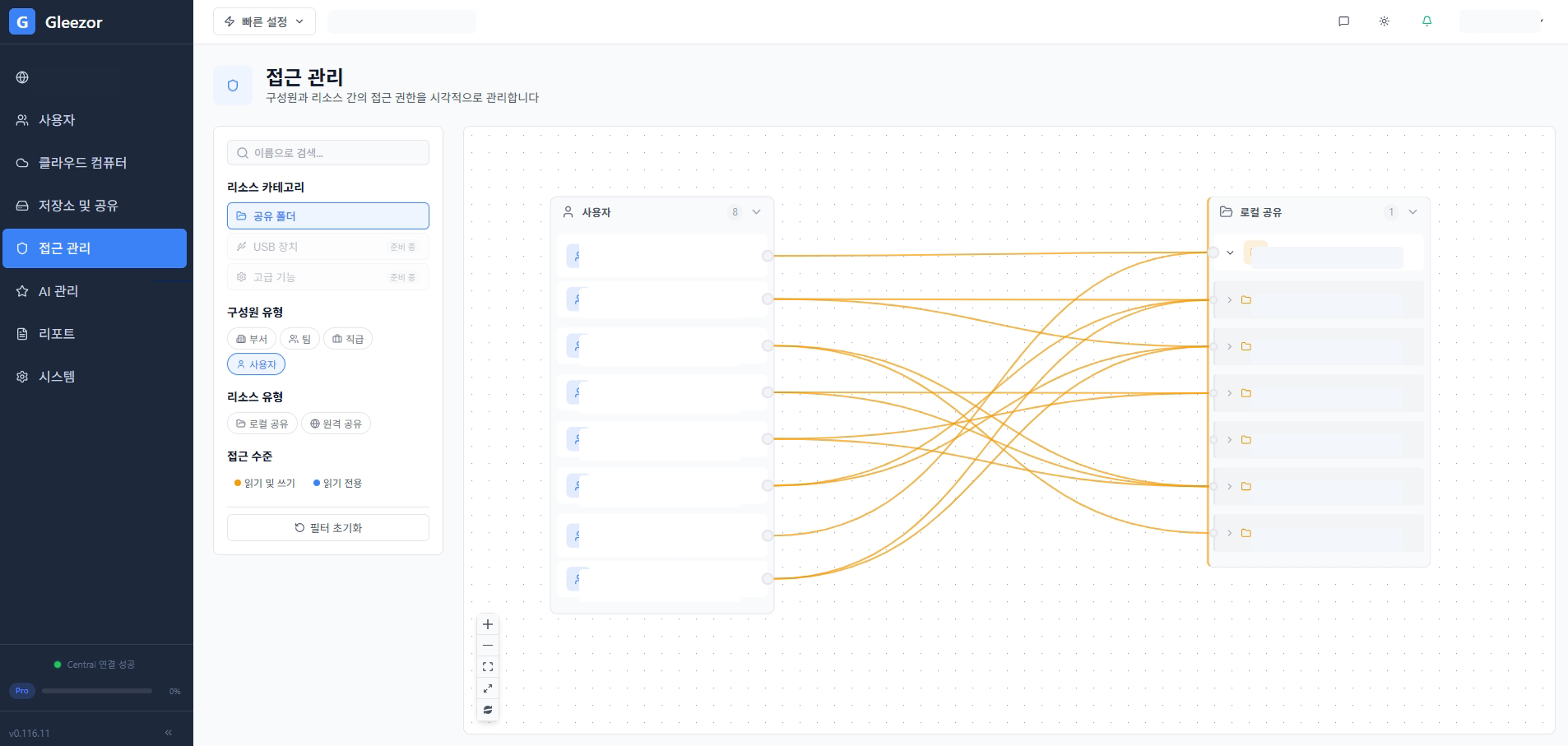Open 시스템 settings page
1568x746 pixels.
point(95,377)
